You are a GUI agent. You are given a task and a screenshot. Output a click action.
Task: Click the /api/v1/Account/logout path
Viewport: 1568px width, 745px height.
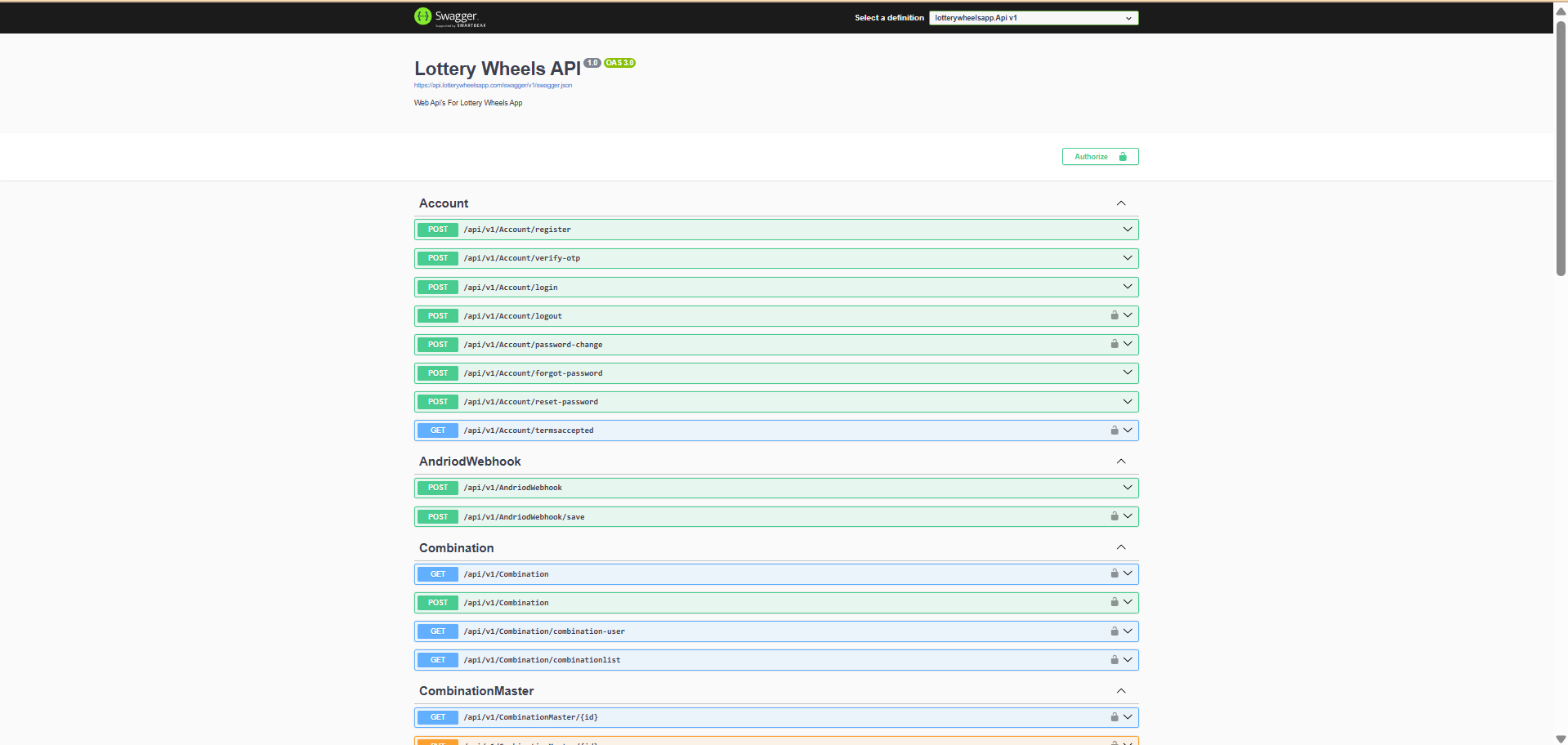(x=513, y=316)
